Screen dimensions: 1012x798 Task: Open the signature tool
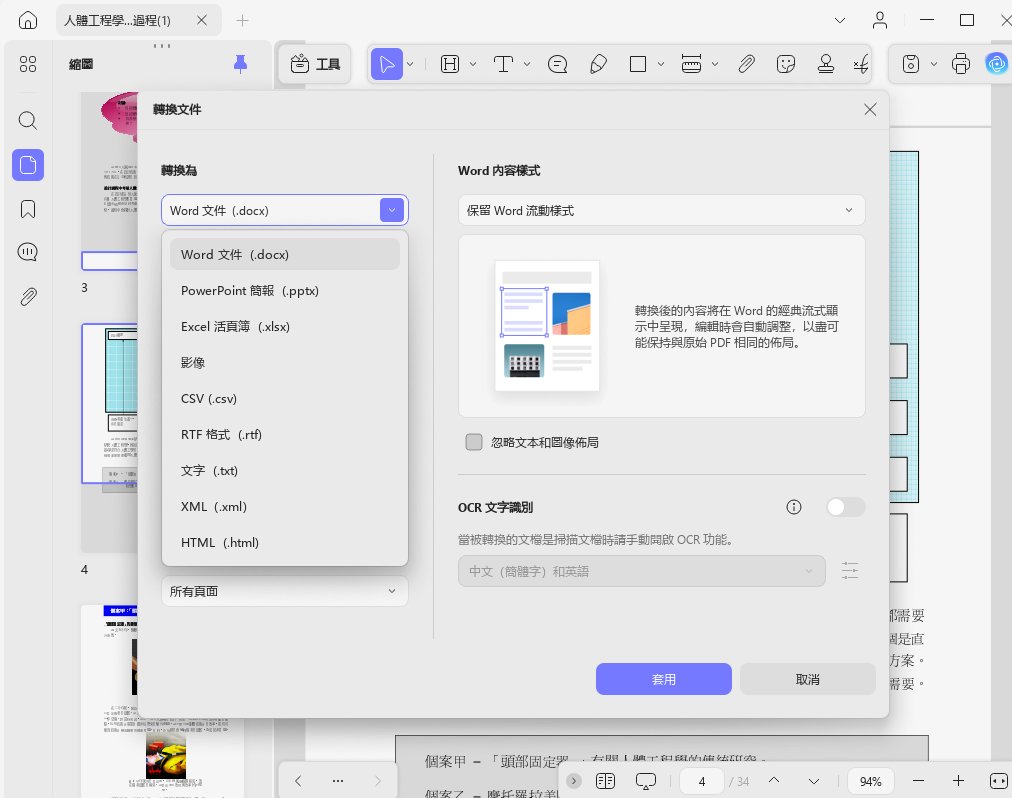(861, 64)
